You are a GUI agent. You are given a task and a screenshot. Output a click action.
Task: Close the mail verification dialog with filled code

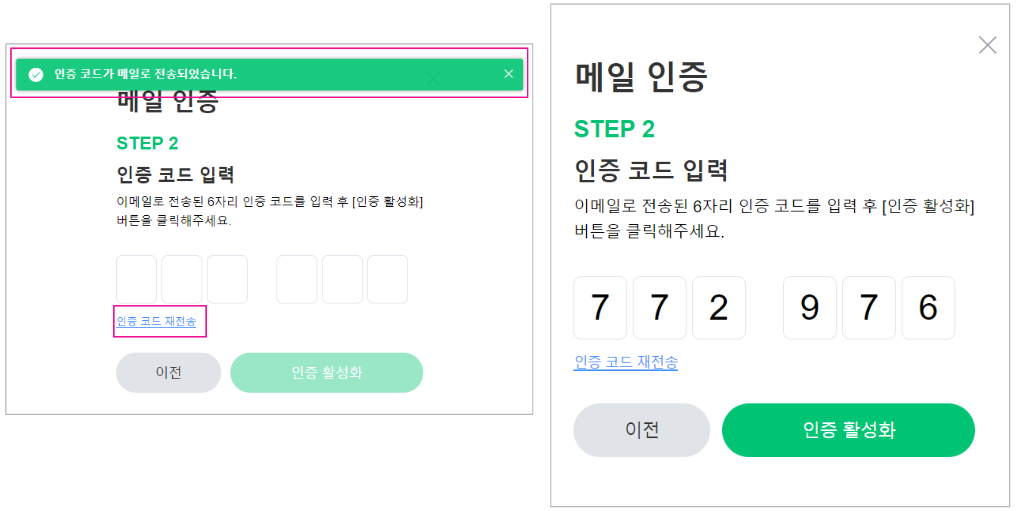pos(987,45)
